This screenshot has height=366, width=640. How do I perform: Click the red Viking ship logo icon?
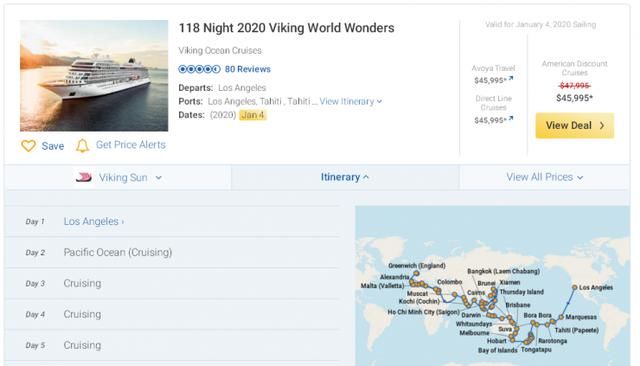coord(84,177)
